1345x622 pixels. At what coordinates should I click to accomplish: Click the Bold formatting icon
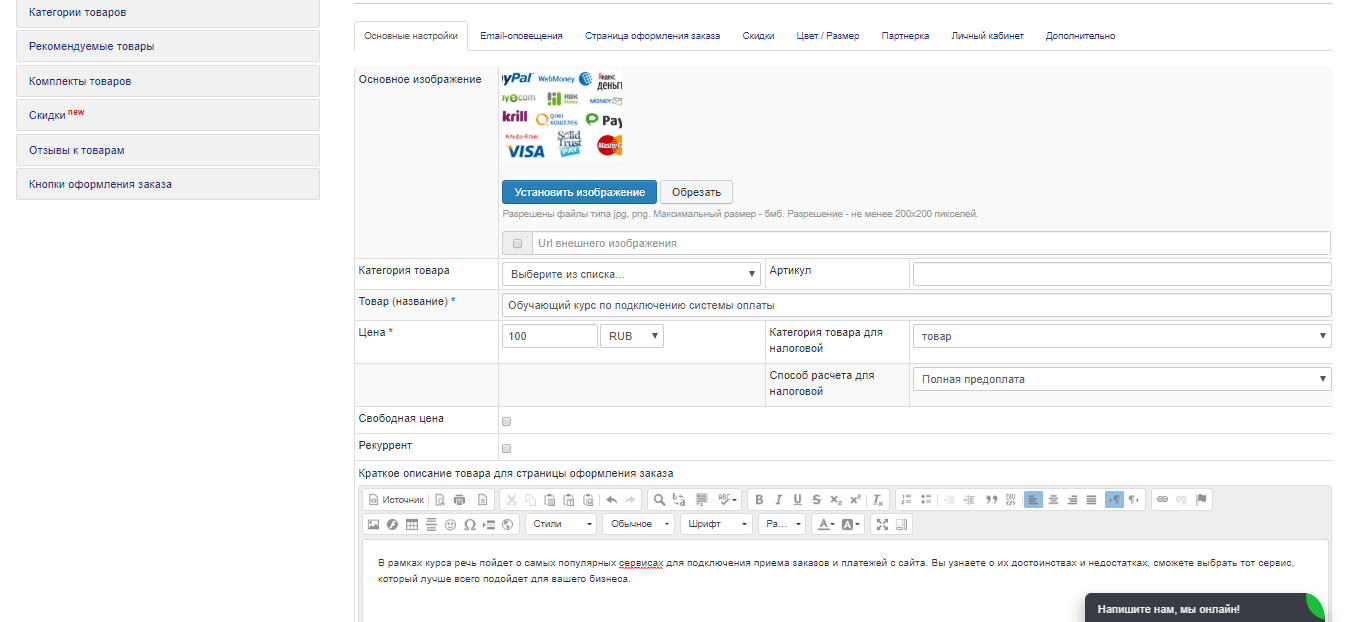(759, 500)
